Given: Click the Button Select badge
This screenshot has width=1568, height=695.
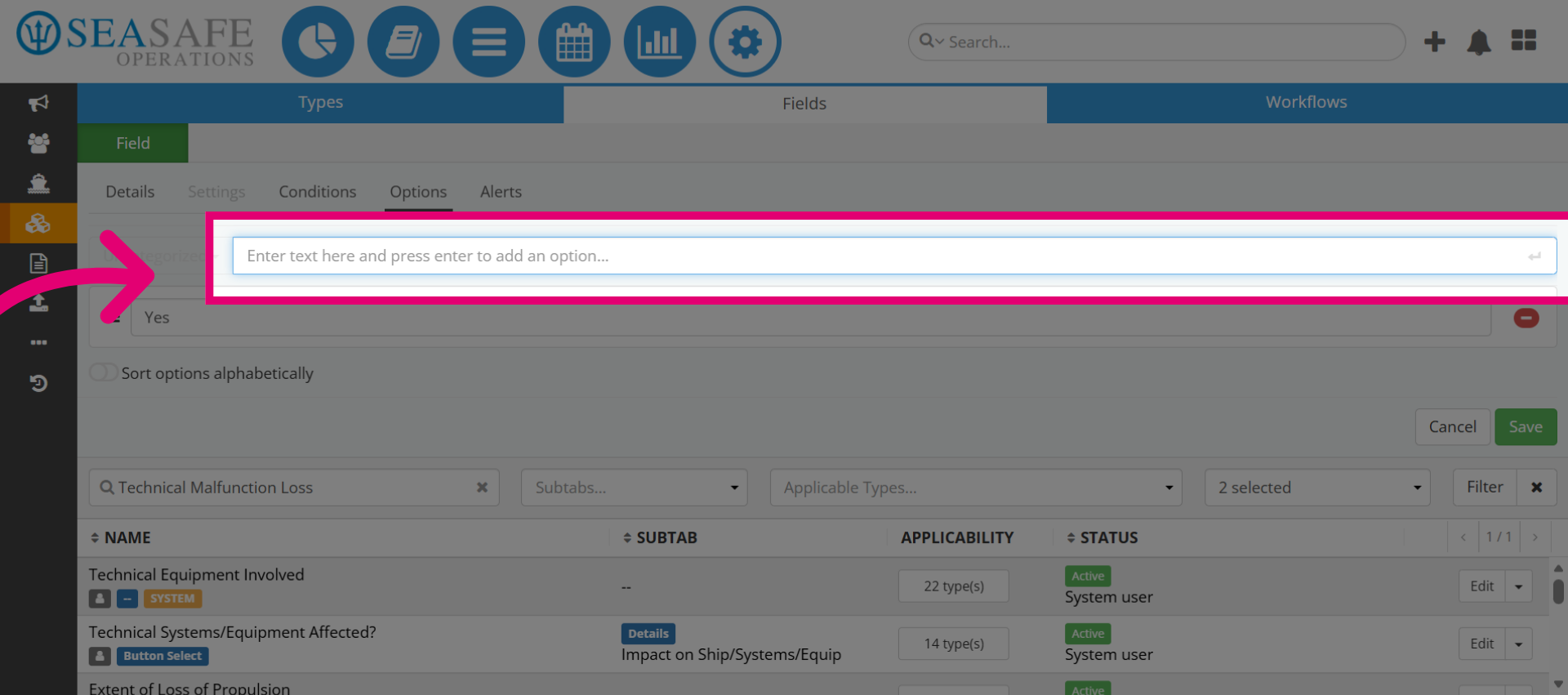Looking at the screenshot, I should [x=163, y=656].
